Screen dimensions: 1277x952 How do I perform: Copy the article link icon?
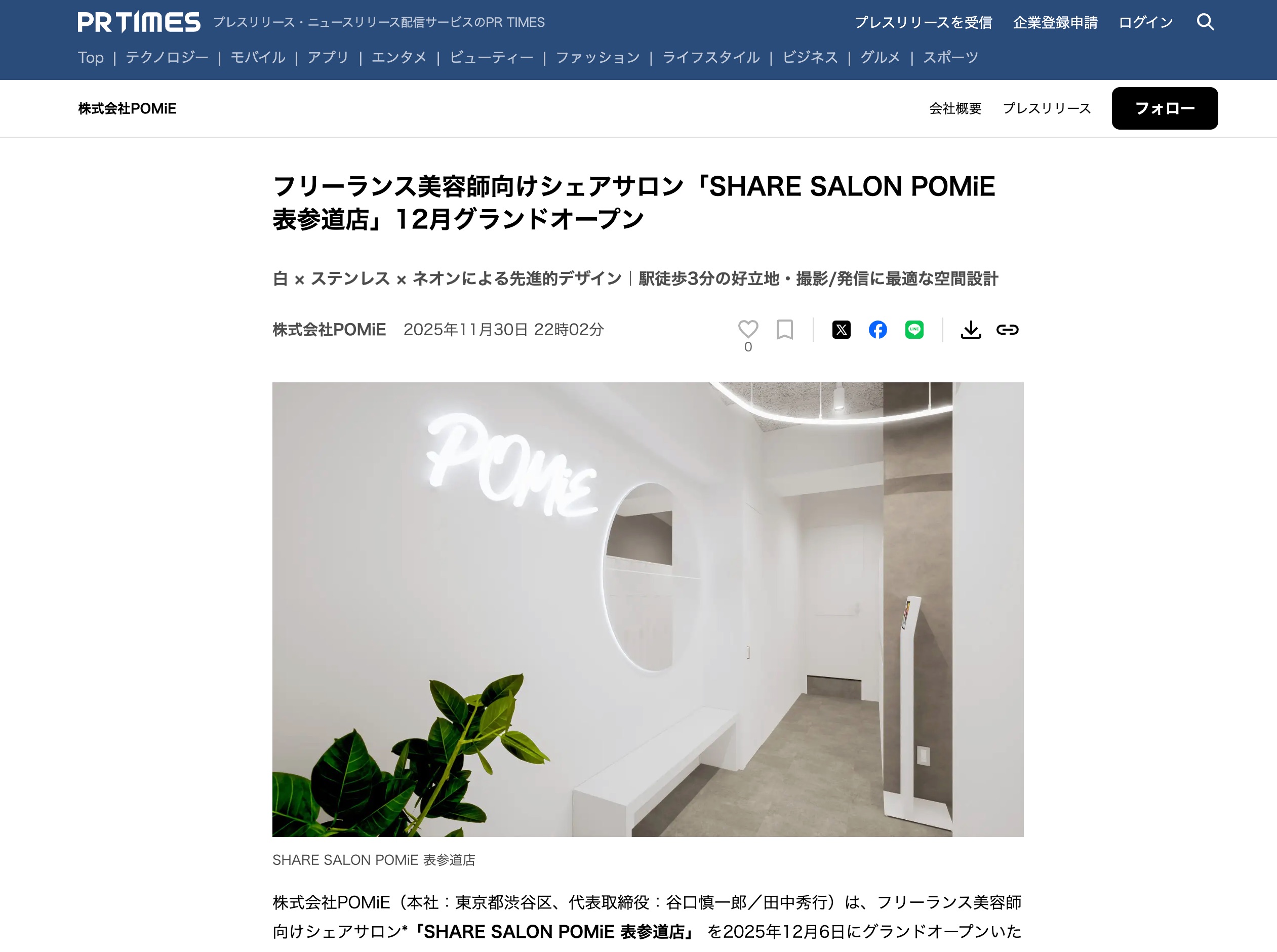point(1007,330)
